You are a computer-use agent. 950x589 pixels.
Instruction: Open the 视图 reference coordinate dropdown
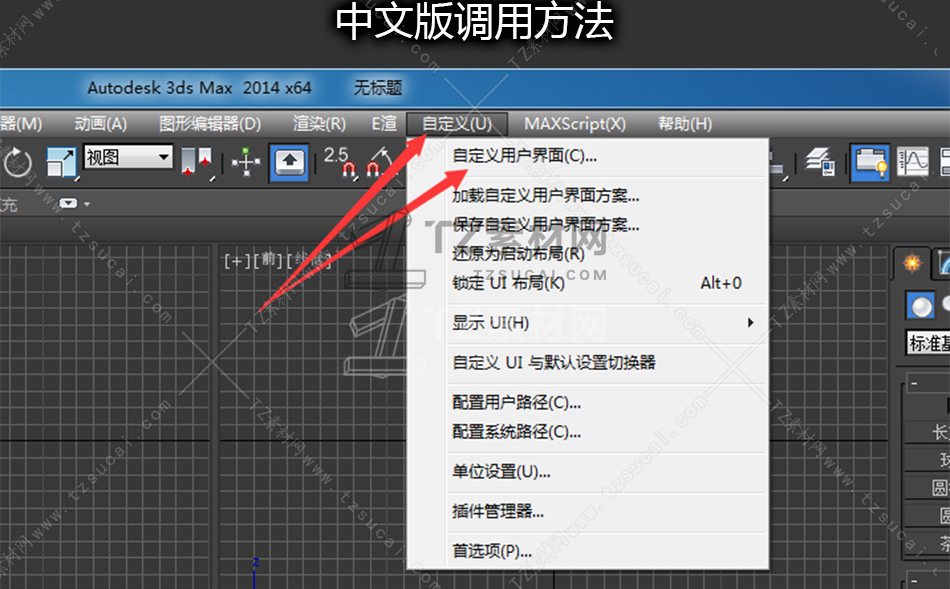point(128,157)
